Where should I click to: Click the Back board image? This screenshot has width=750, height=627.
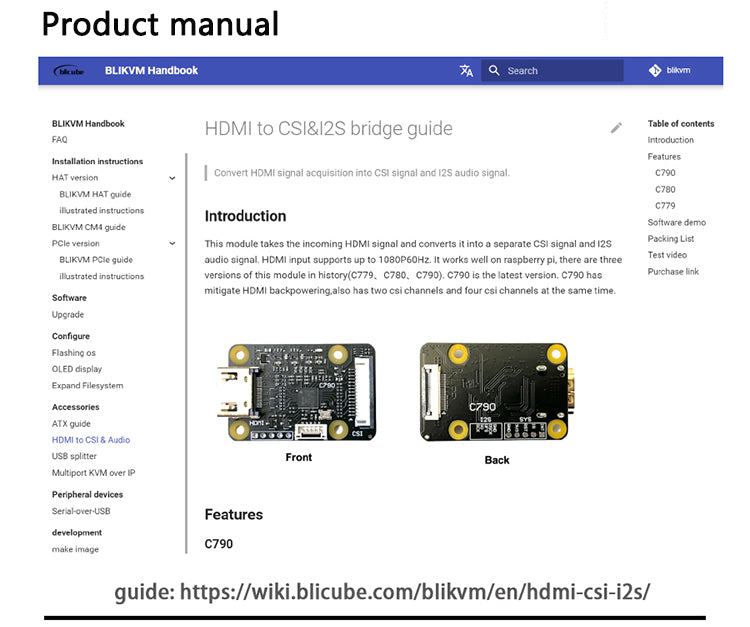(x=496, y=392)
